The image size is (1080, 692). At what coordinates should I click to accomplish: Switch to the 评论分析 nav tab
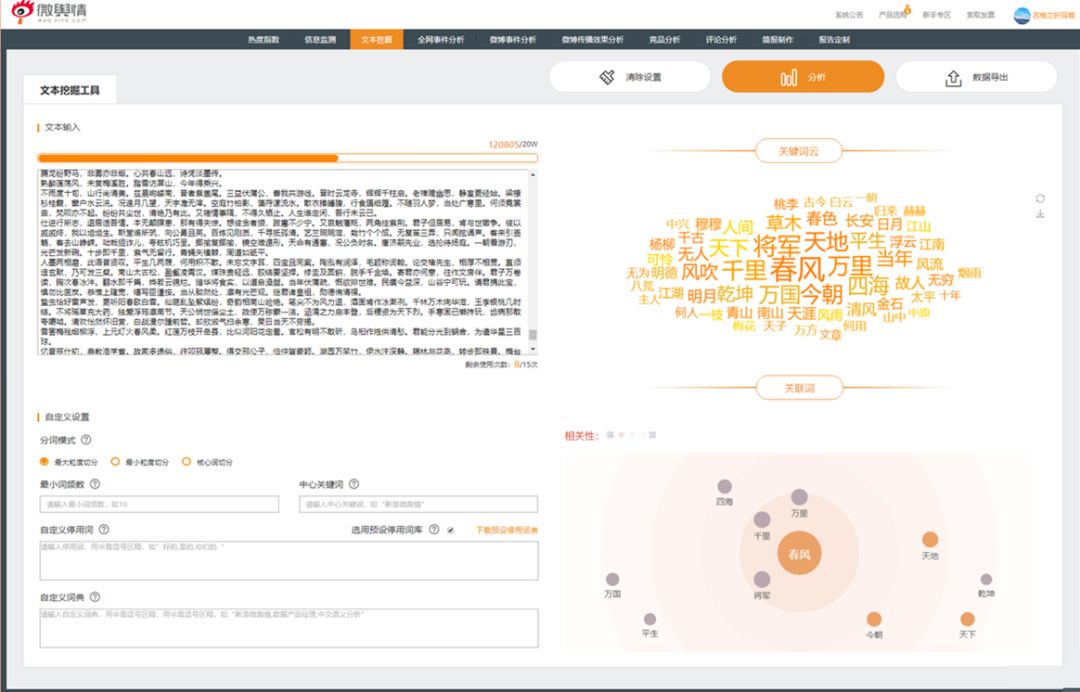point(720,39)
